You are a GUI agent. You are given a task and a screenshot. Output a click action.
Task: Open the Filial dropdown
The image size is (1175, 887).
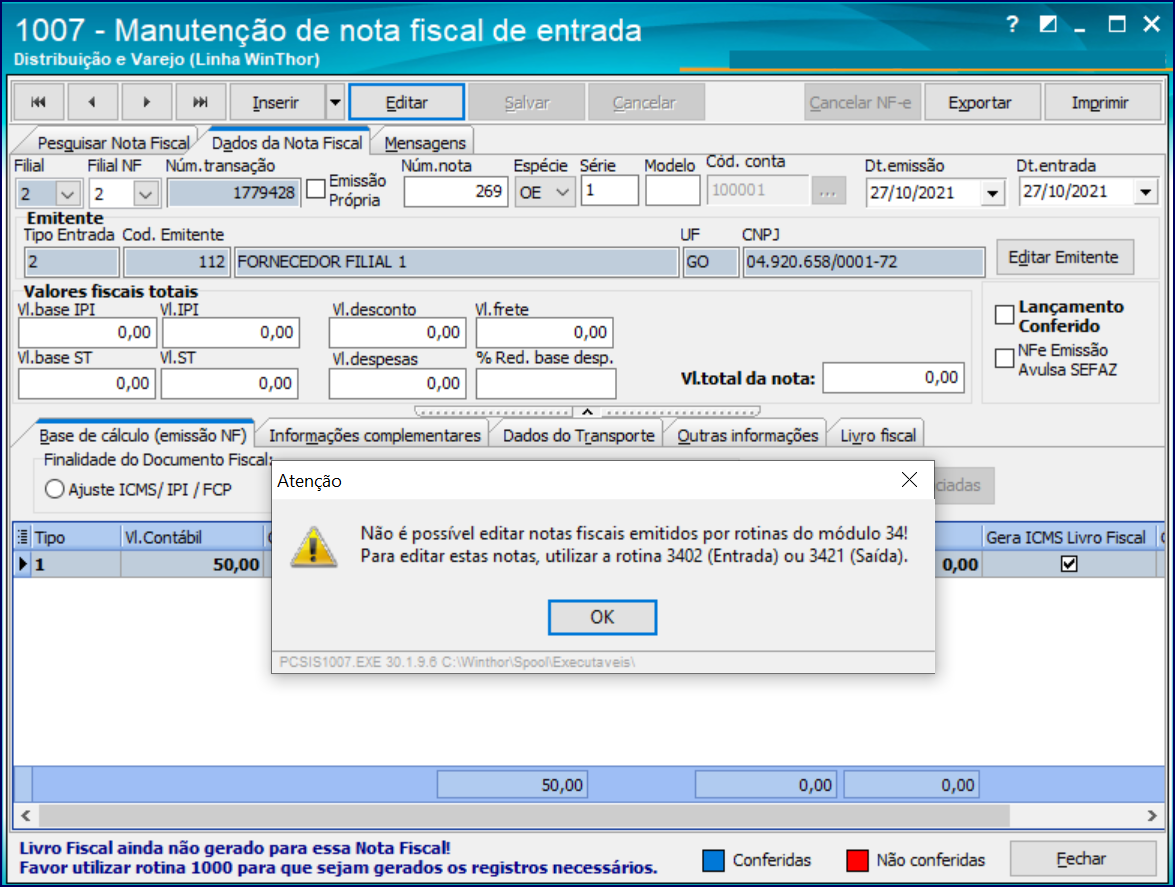click(67, 194)
